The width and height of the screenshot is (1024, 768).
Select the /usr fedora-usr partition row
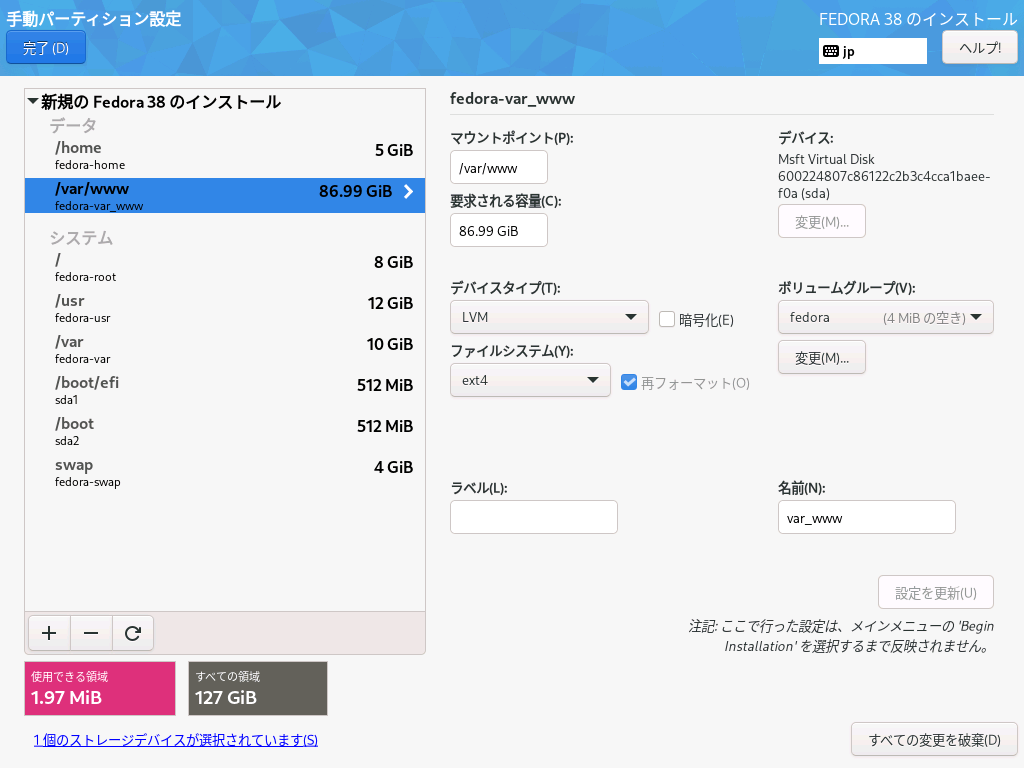[x=225, y=308]
